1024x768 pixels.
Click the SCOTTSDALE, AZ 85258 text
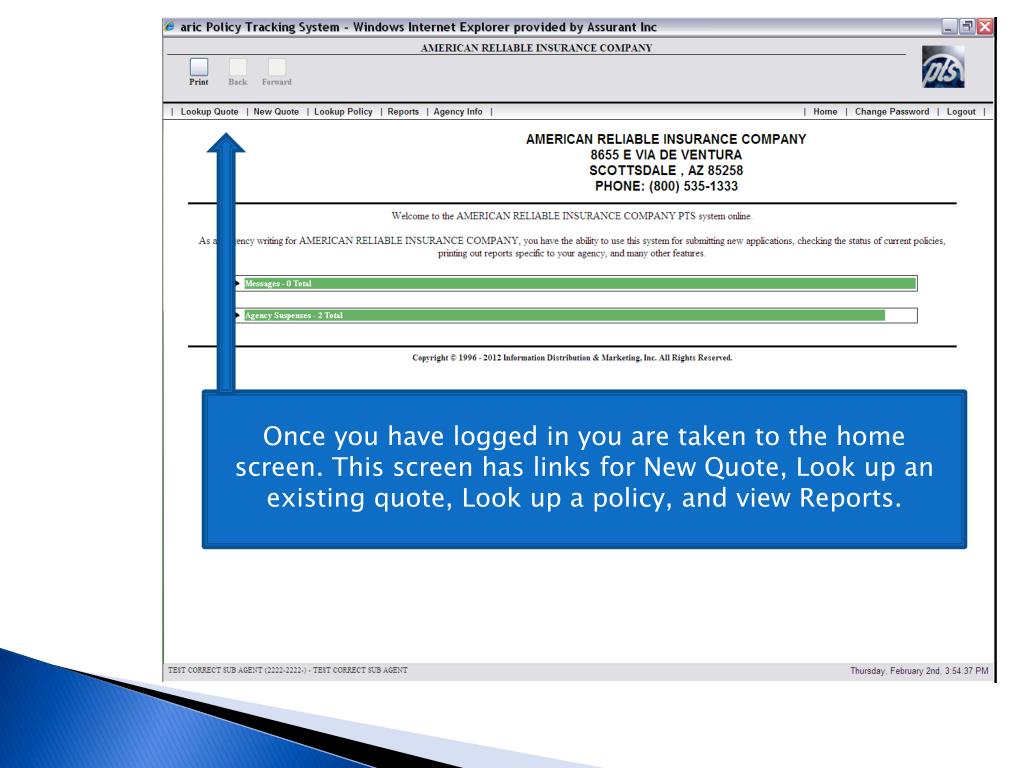[666, 170]
